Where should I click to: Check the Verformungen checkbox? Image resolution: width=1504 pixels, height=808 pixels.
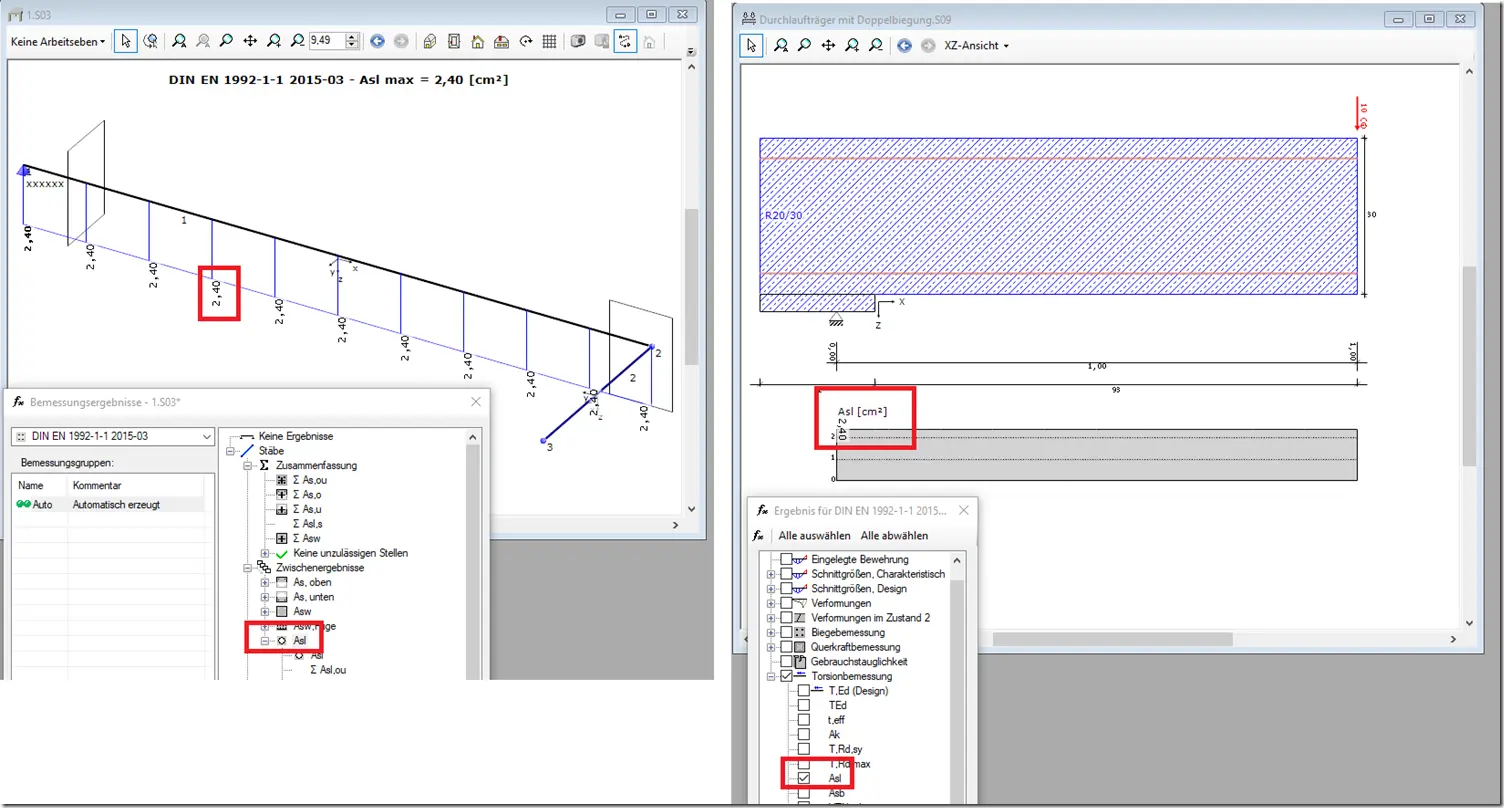[786, 603]
